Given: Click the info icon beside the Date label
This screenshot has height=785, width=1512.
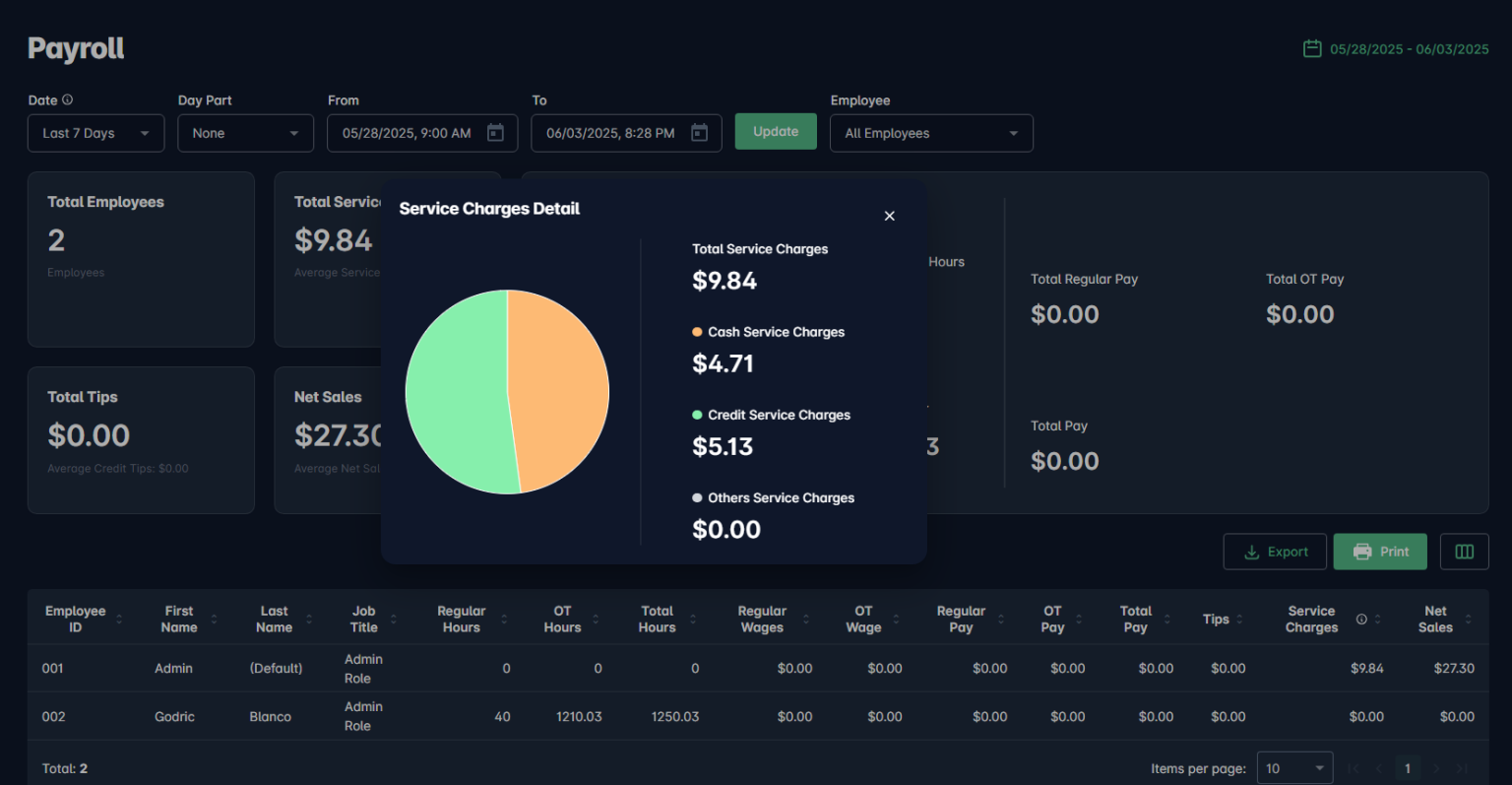Looking at the screenshot, I should 67,99.
